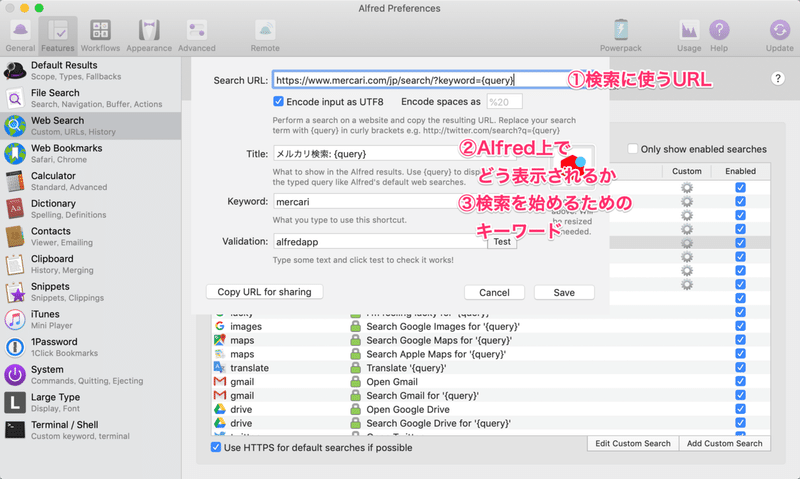Select File Search in the sidebar
Image resolution: width=800 pixels, height=479 pixels.
91,98
